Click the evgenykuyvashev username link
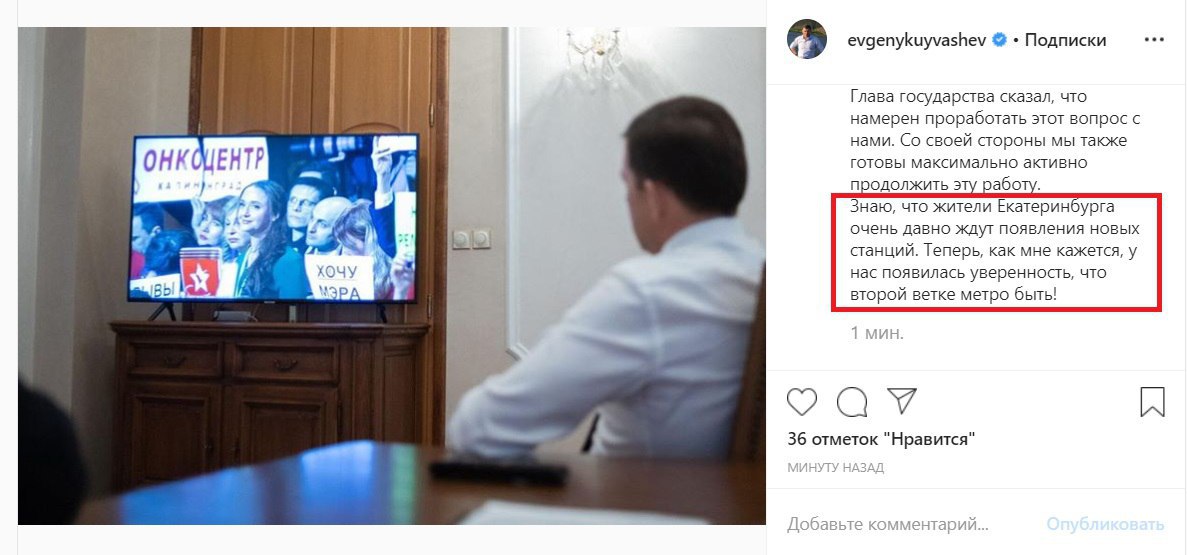 [x=917, y=40]
